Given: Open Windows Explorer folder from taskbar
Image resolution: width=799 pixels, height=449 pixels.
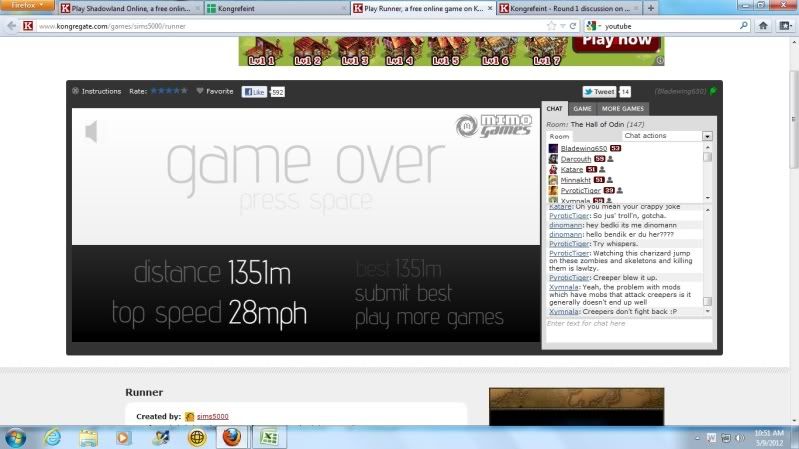Looking at the screenshot, I should coord(88,438).
